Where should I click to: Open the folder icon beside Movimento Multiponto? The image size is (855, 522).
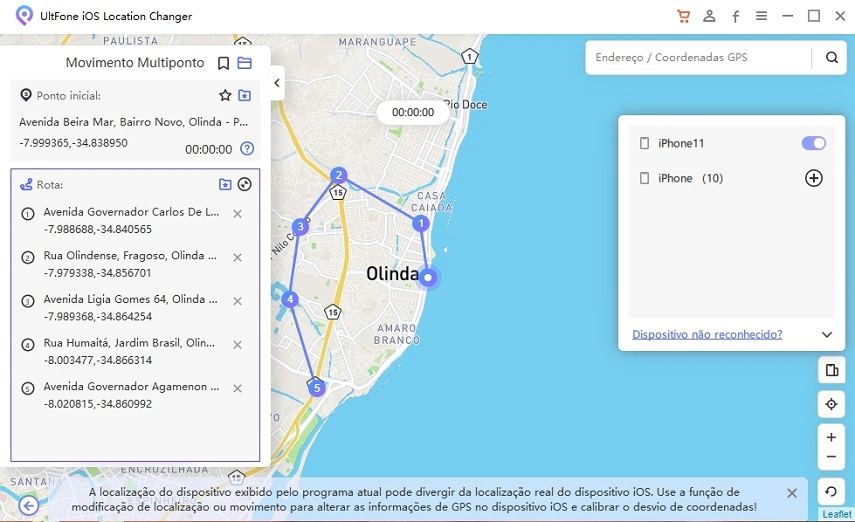245,63
